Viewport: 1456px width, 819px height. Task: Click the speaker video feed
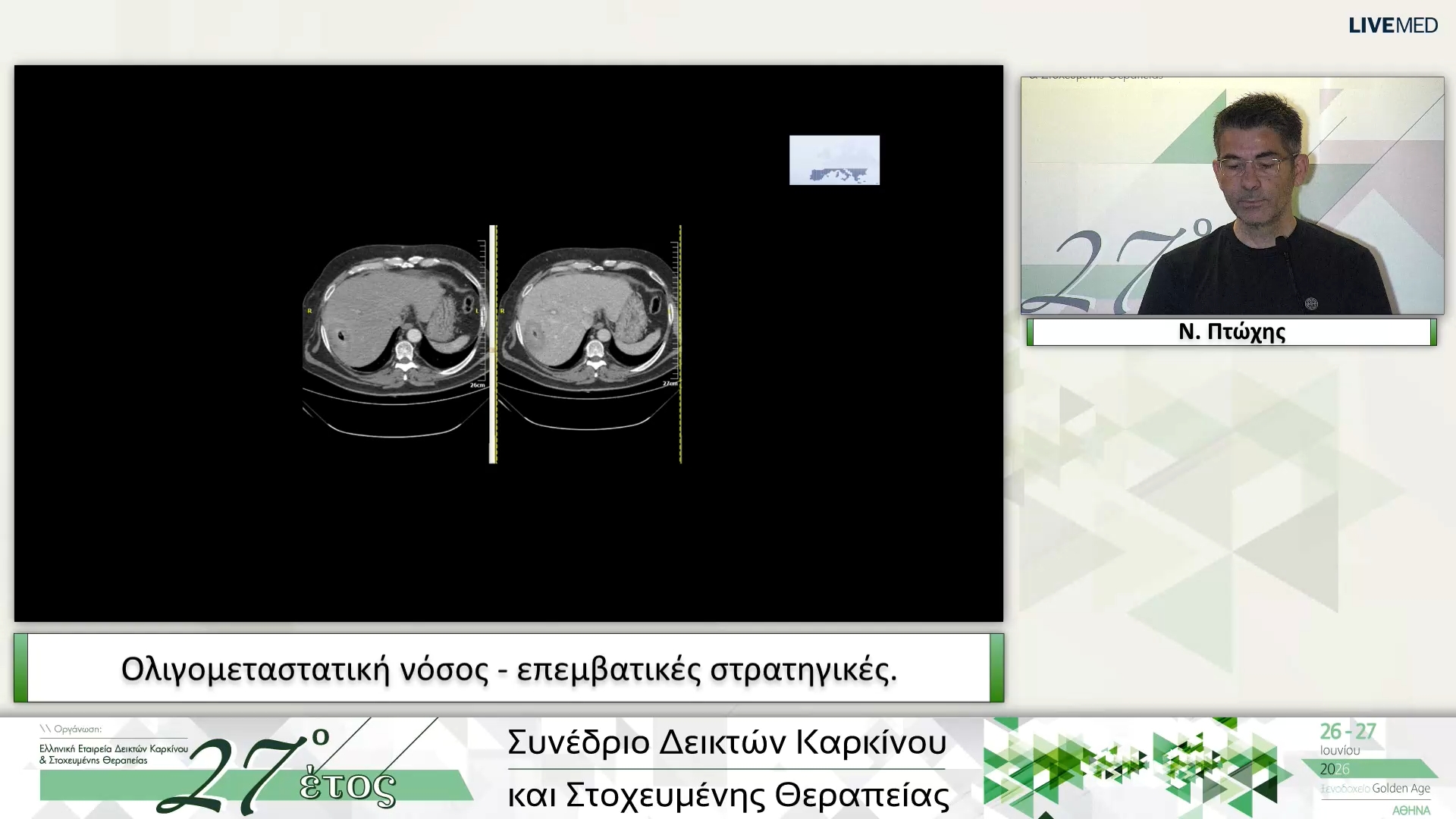pyautogui.click(x=1232, y=196)
